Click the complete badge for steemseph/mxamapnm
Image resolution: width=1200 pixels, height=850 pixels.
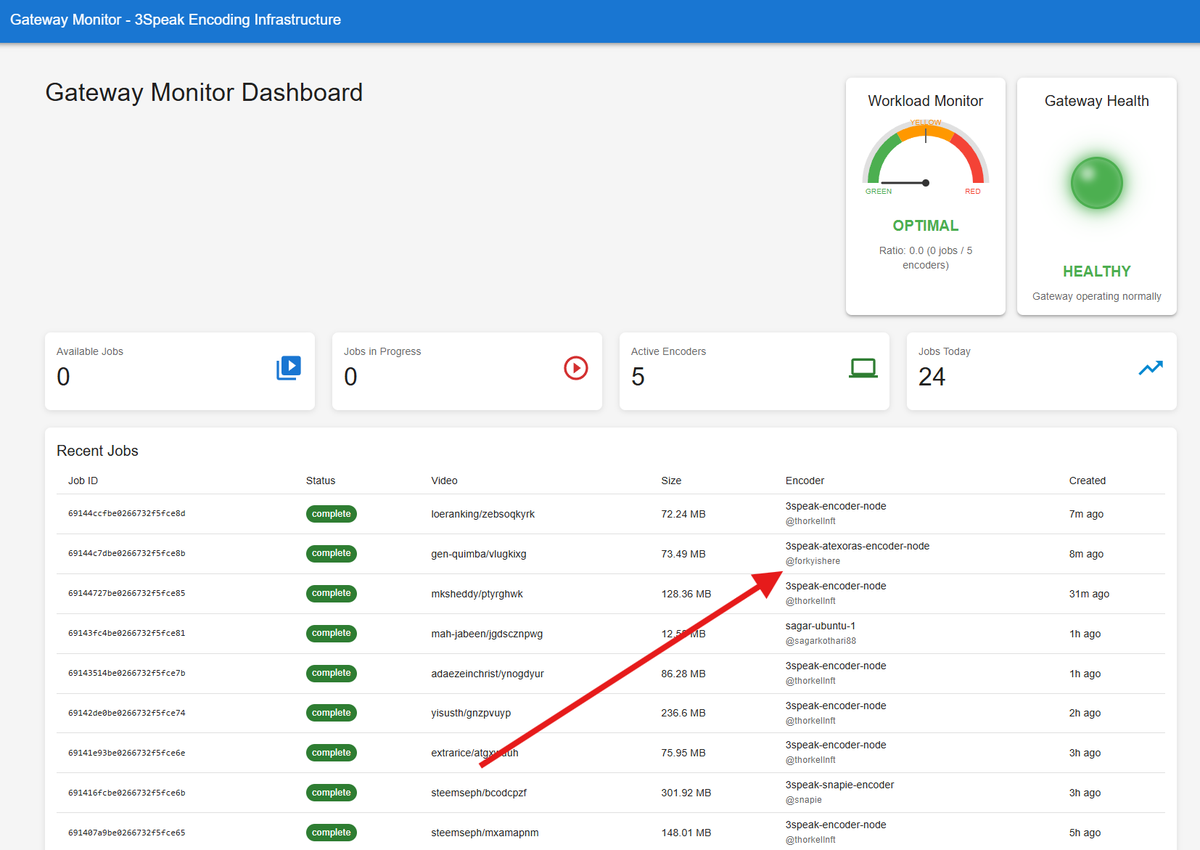(x=331, y=832)
